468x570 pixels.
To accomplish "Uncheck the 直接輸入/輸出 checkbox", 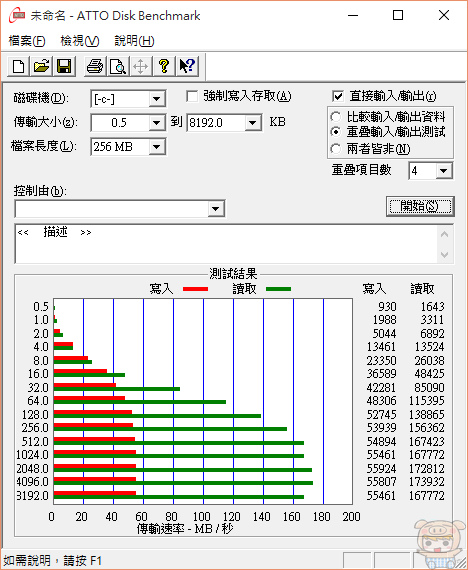I will [337, 96].
